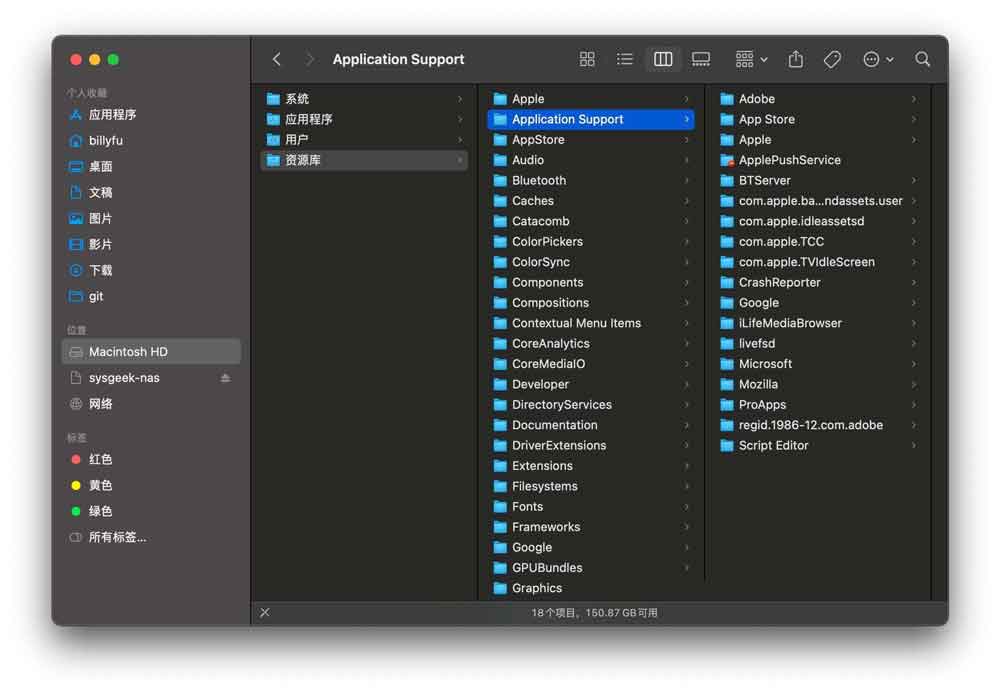The image size is (1000, 694).
Task: Go back with the left chevron
Action: (x=277, y=60)
